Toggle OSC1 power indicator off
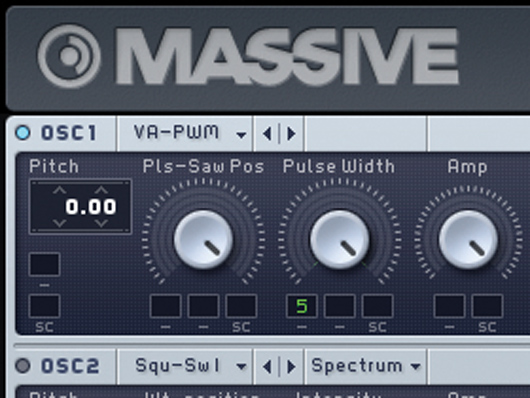 pyautogui.click(x=23, y=133)
